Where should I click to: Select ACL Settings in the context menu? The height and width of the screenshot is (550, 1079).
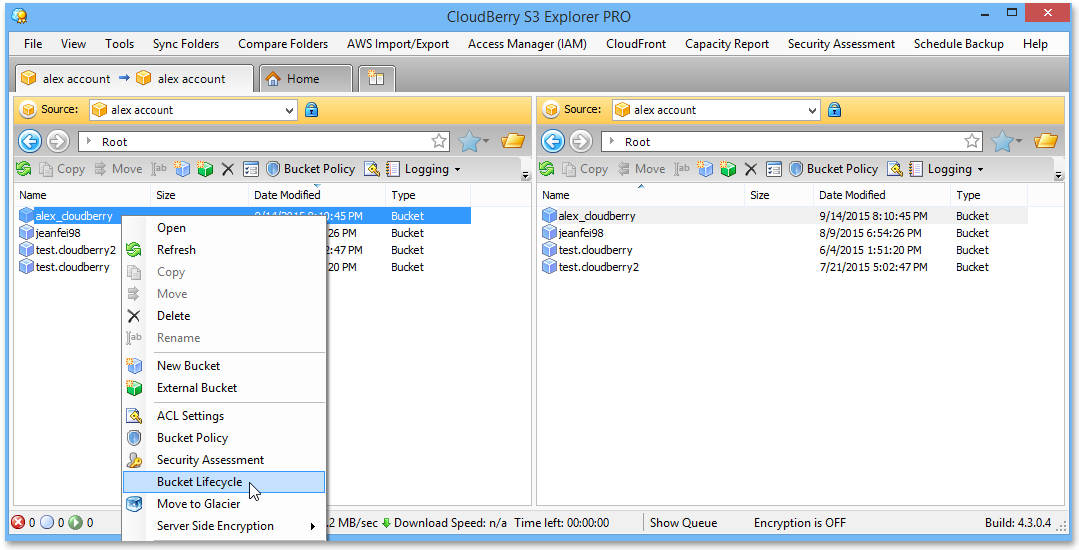[224, 416]
